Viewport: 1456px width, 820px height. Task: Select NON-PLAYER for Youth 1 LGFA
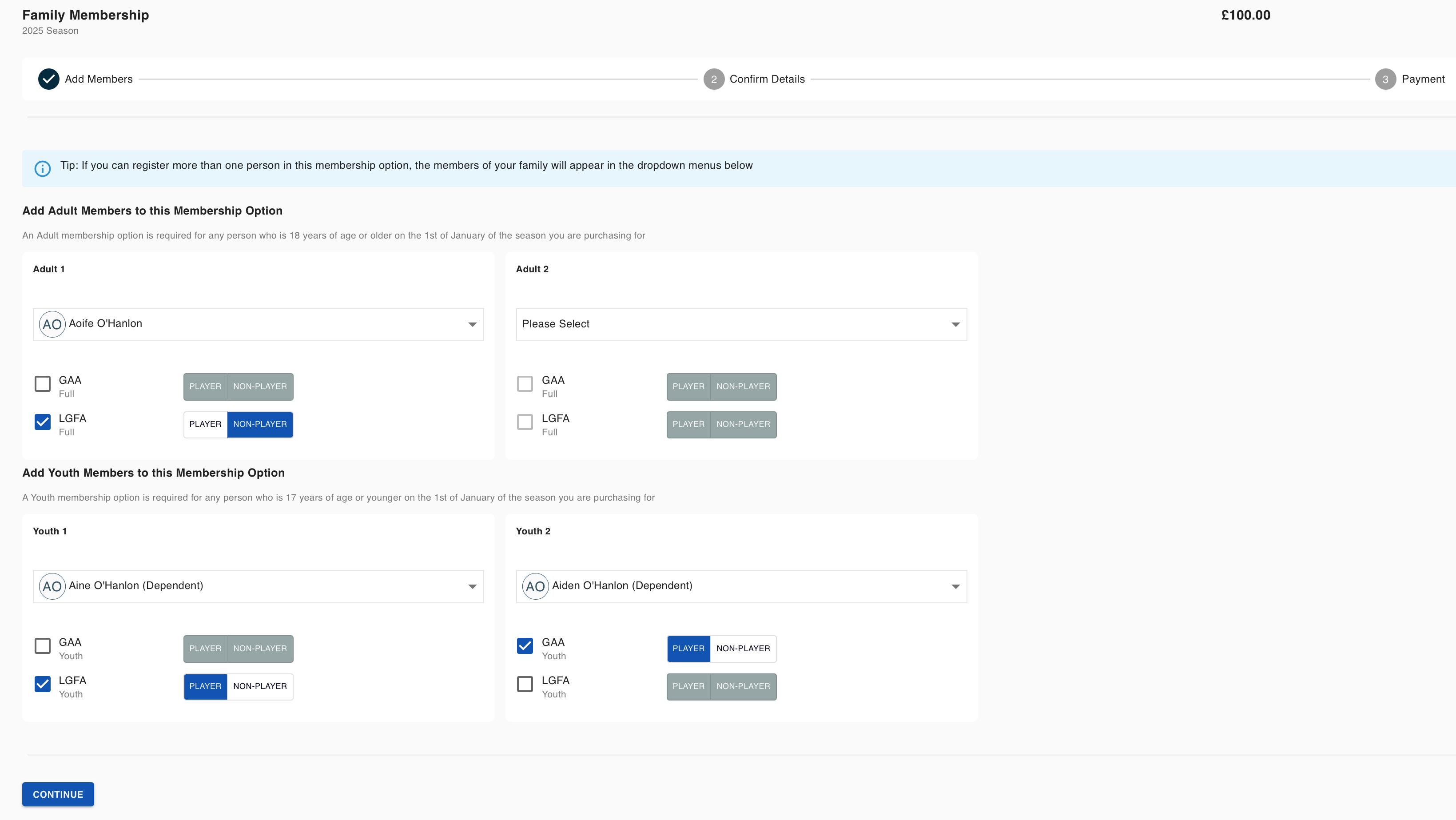pyautogui.click(x=260, y=687)
